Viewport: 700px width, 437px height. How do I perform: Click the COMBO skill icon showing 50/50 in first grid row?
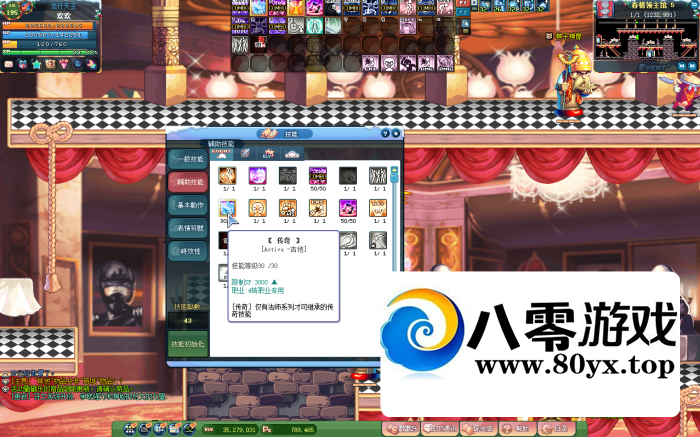[318, 176]
